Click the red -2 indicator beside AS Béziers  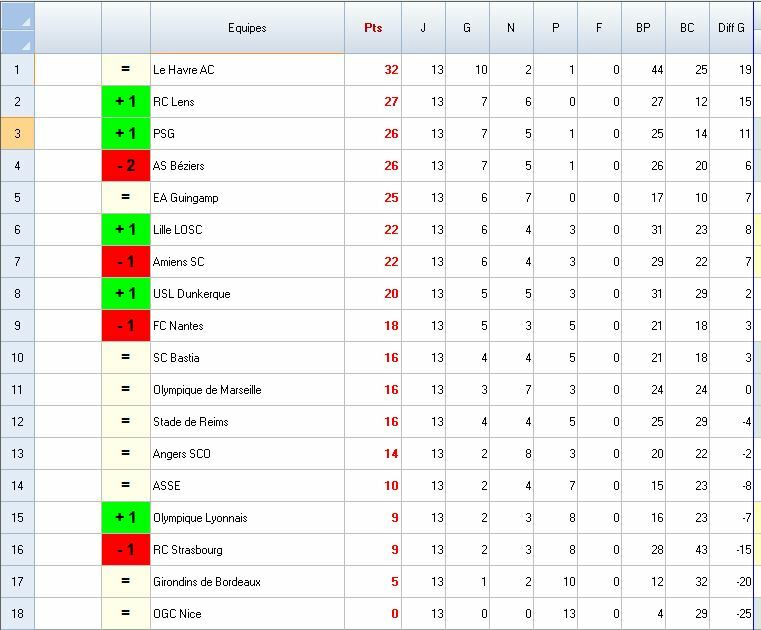point(126,166)
